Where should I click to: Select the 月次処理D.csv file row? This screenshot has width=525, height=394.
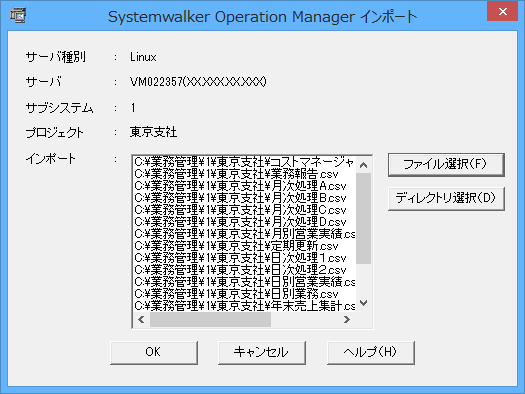[244, 222]
